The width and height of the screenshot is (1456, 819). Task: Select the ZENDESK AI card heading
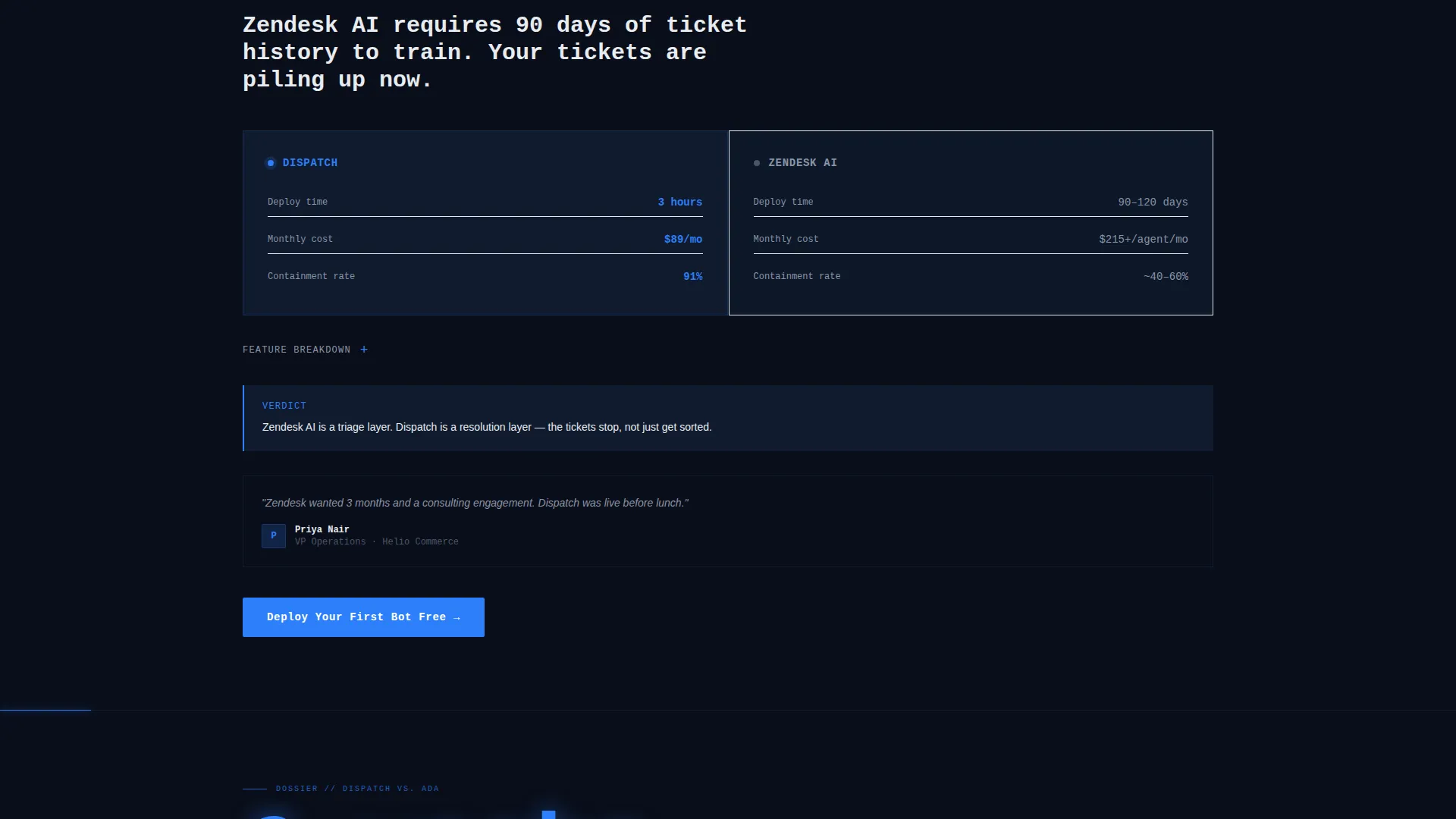pos(802,163)
